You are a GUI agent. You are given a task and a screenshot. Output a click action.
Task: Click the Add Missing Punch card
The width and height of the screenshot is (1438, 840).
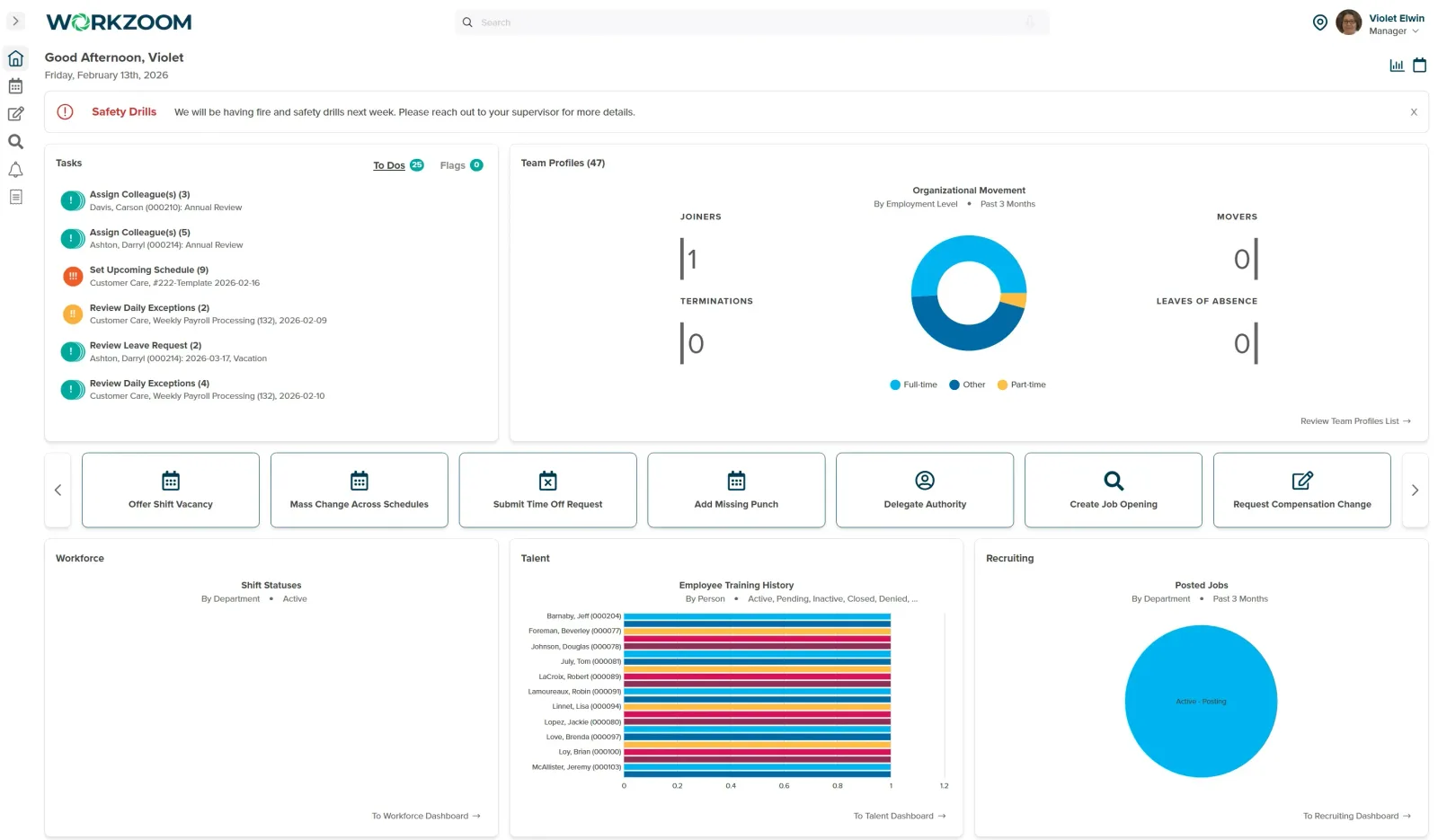tap(736, 491)
